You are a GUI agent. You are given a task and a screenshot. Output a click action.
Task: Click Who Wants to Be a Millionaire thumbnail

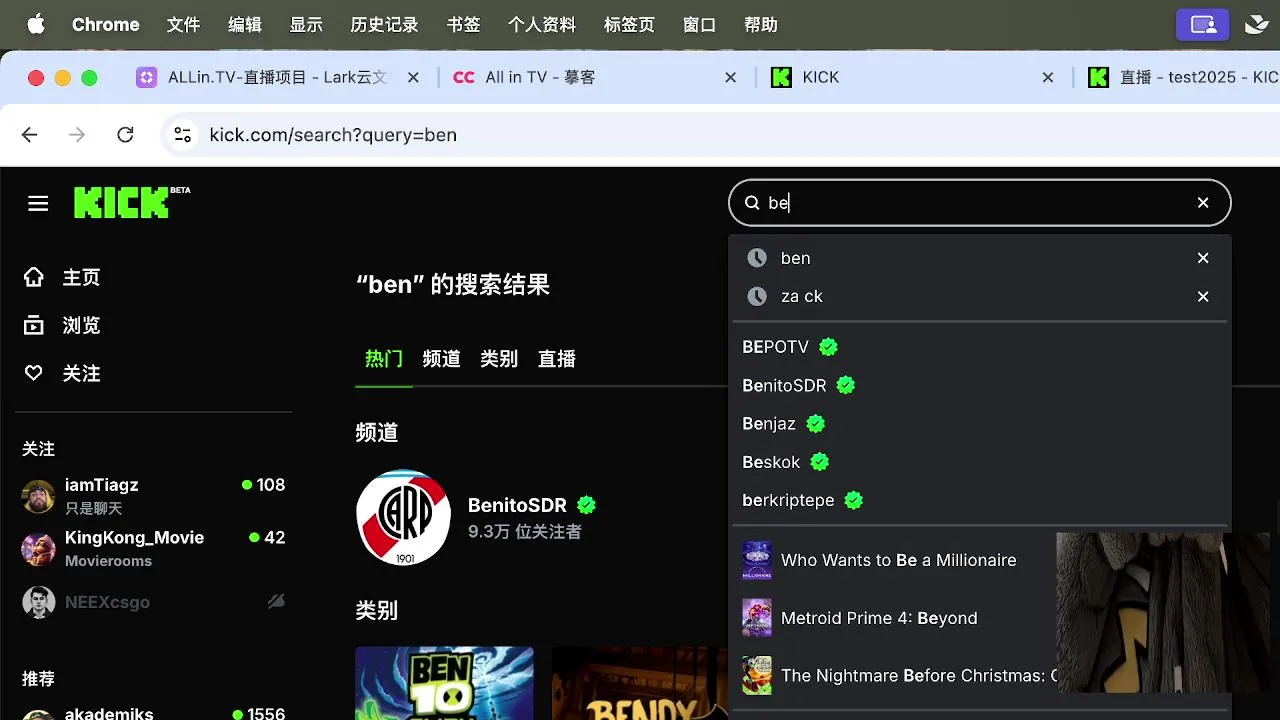(x=757, y=560)
